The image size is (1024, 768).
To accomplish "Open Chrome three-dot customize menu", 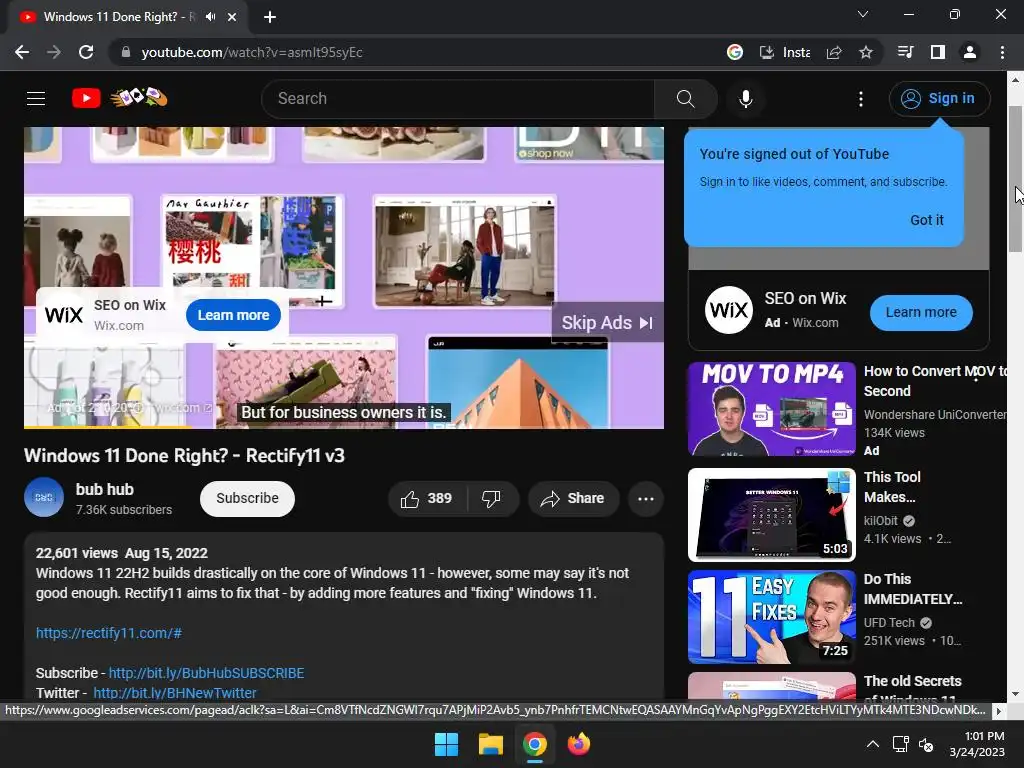I will (1002, 52).
